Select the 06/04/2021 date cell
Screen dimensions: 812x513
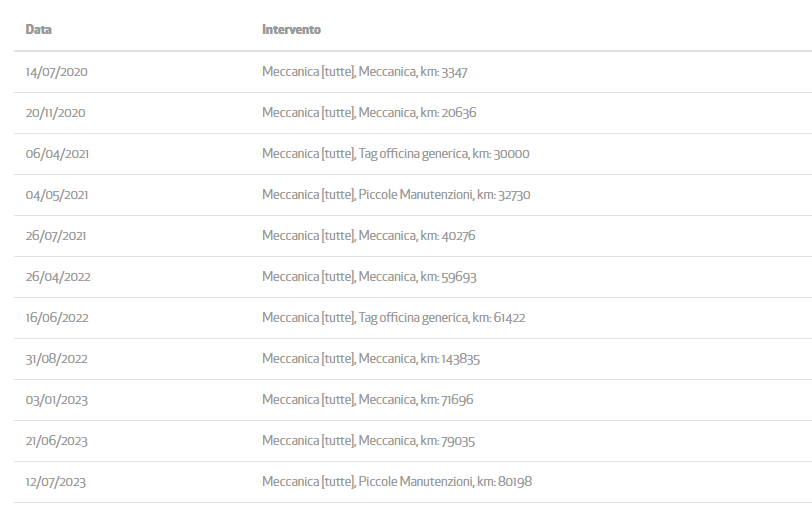pyautogui.click(x=58, y=154)
